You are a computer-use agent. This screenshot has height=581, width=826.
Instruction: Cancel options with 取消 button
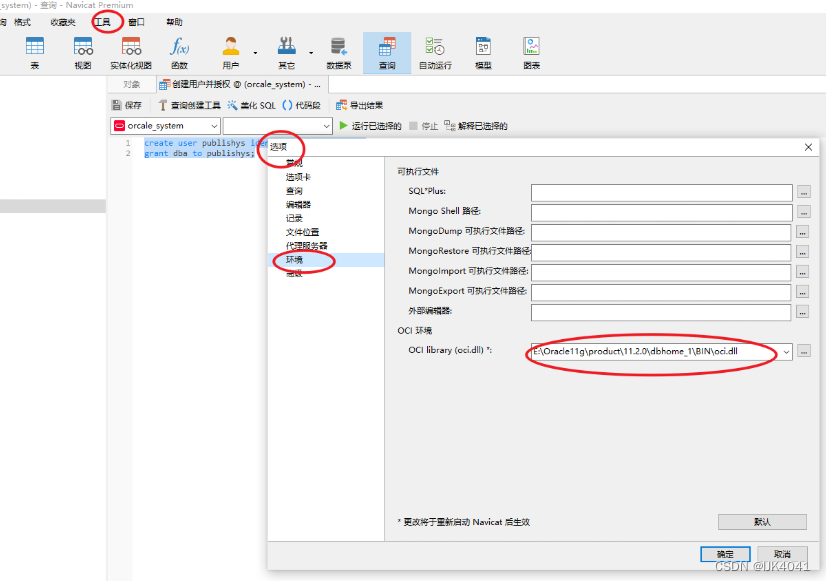782,554
